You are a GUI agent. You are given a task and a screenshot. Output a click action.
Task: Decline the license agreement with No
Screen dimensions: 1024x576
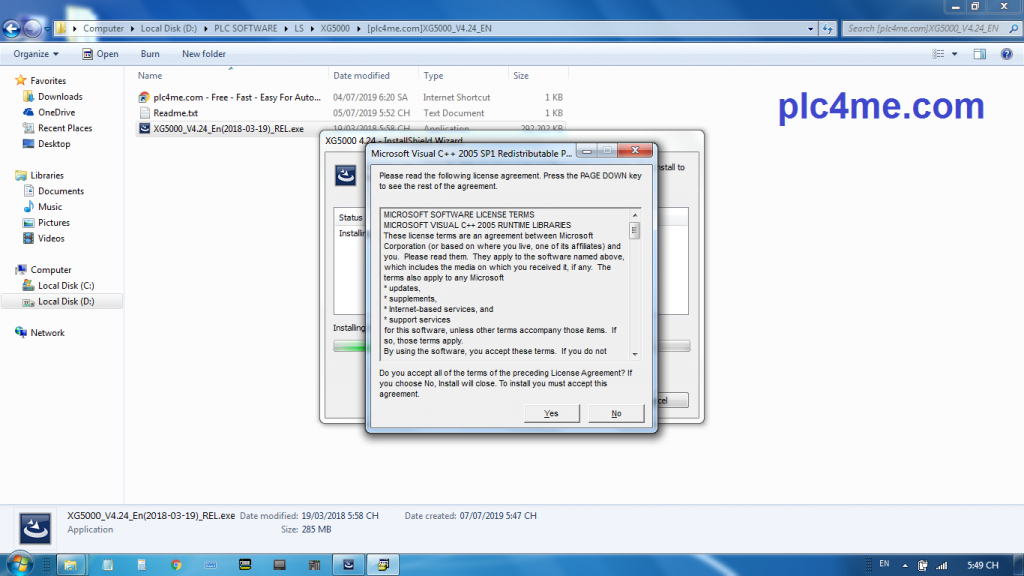point(616,413)
